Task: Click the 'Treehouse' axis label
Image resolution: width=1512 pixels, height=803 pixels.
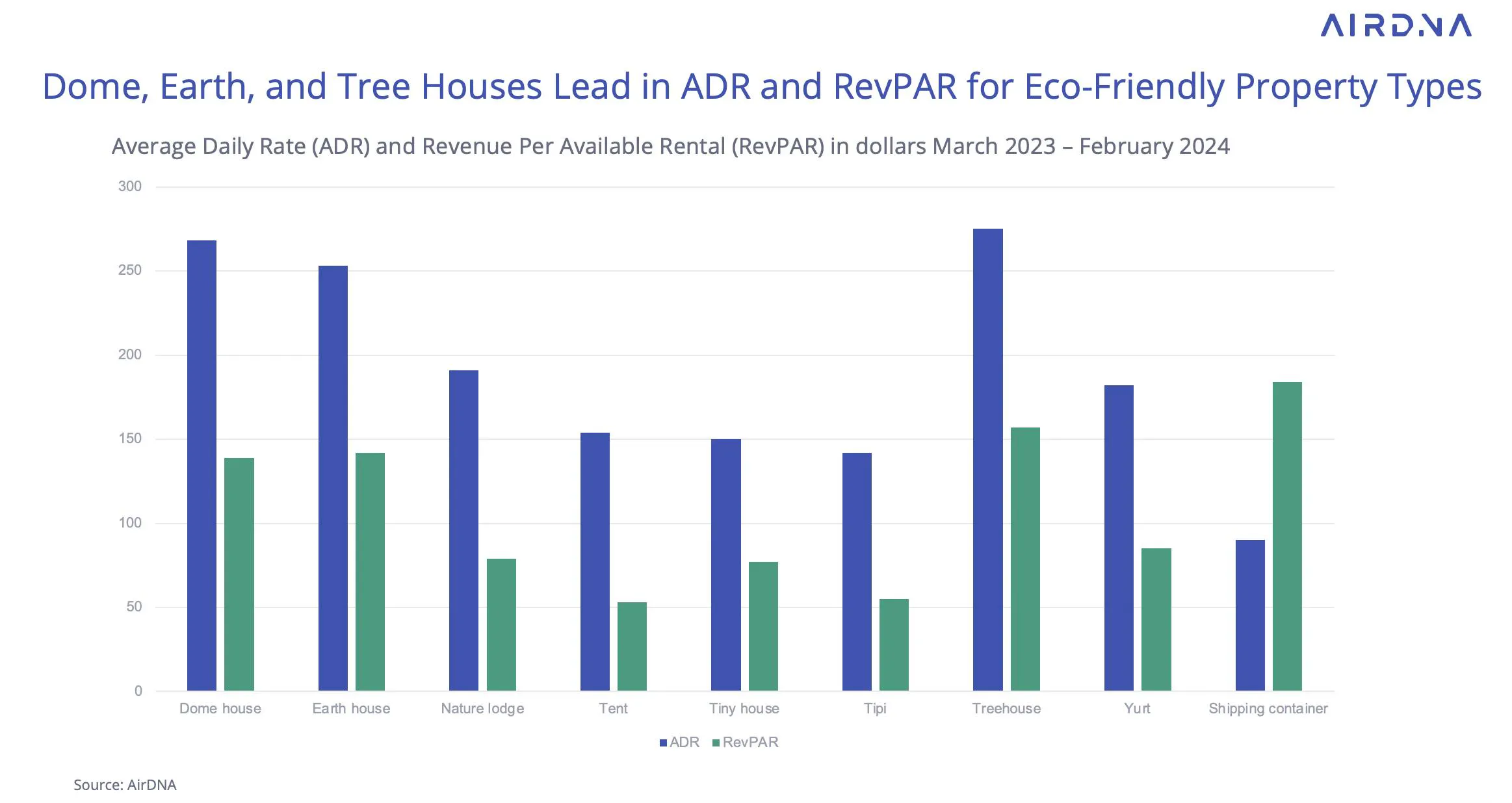Action: pos(1006,709)
